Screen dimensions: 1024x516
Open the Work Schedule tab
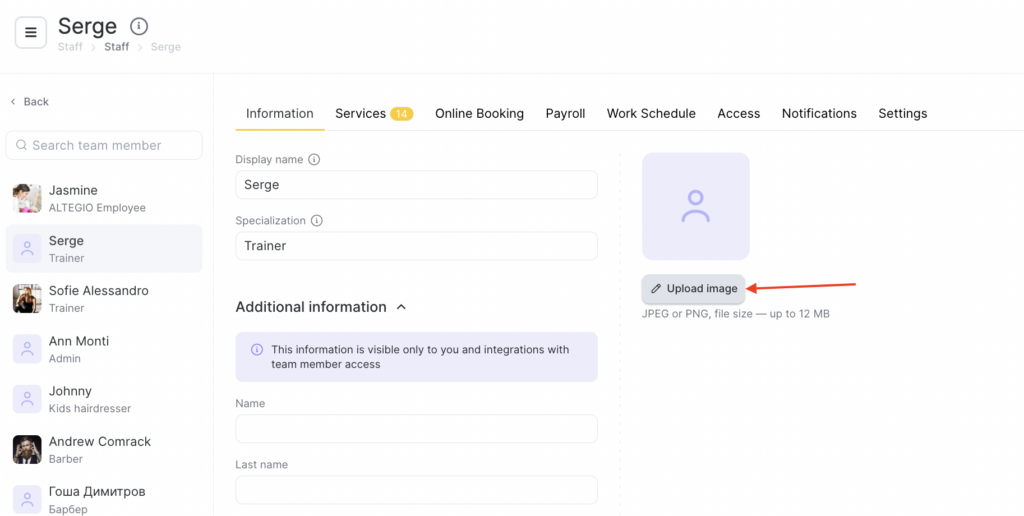[650, 114]
